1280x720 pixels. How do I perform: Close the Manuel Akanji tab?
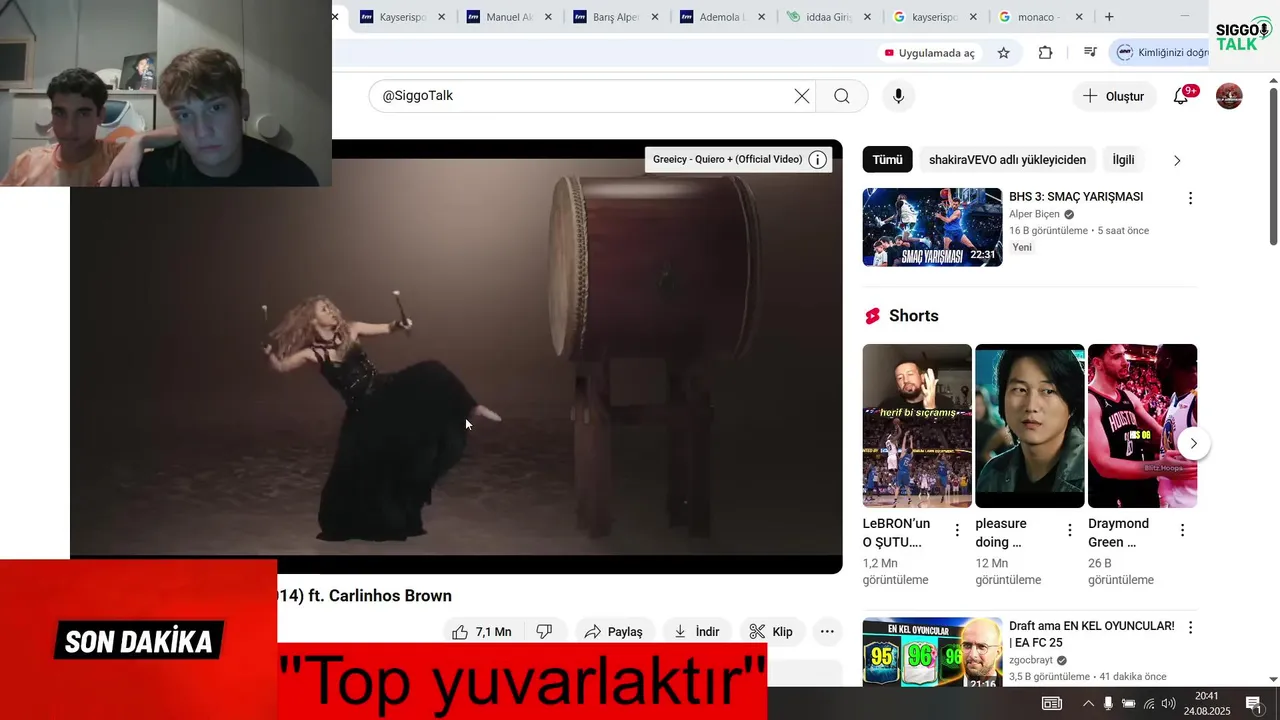[x=548, y=17]
